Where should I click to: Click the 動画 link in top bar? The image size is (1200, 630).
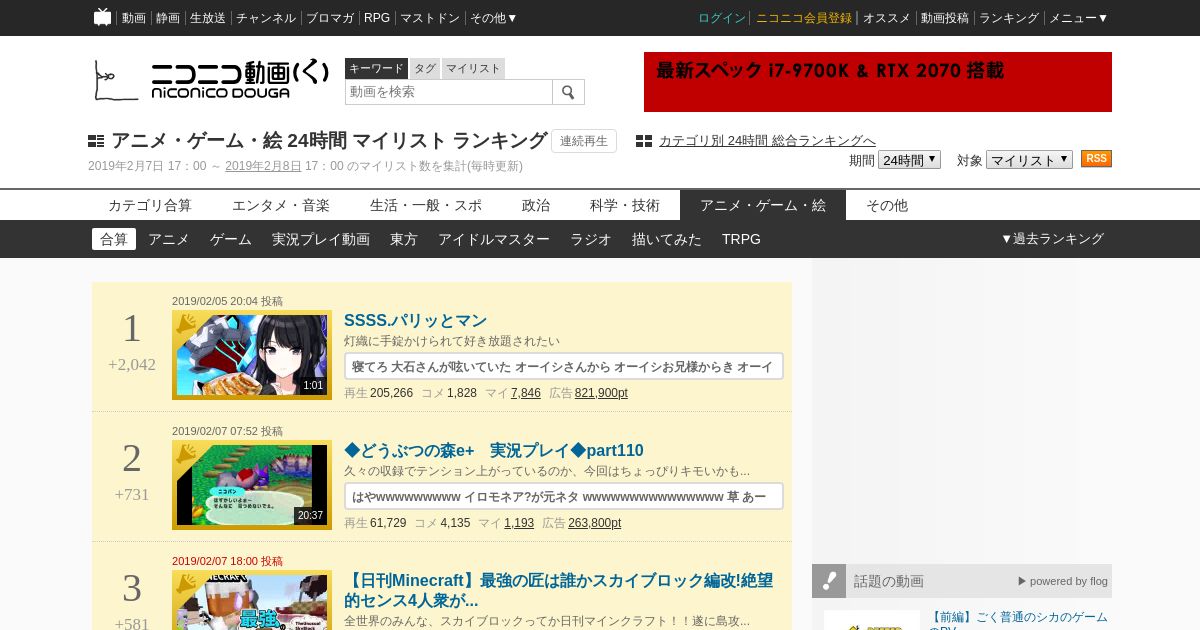click(x=134, y=18)
